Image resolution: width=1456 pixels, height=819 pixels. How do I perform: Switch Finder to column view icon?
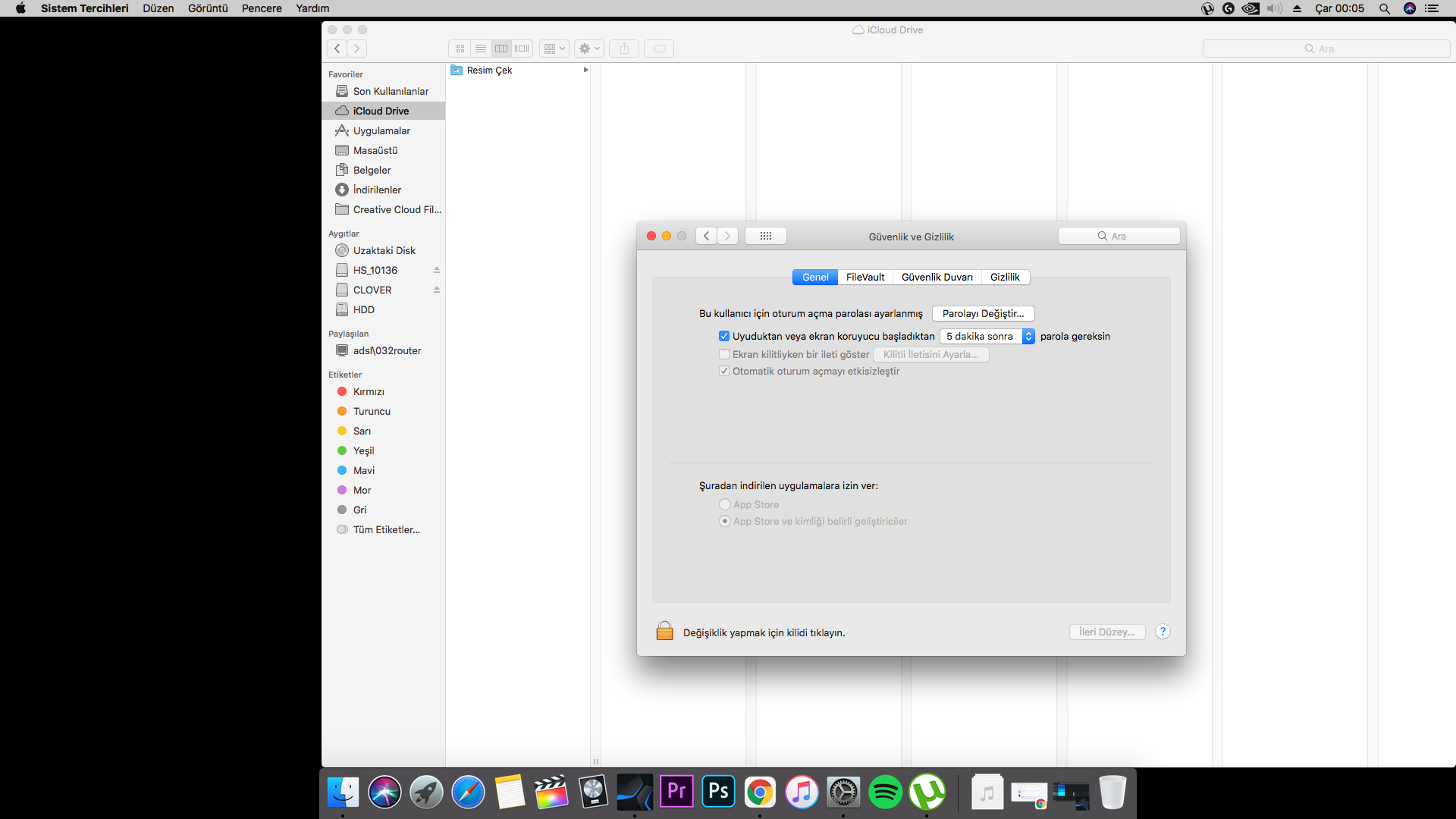[x=501, y=49]
